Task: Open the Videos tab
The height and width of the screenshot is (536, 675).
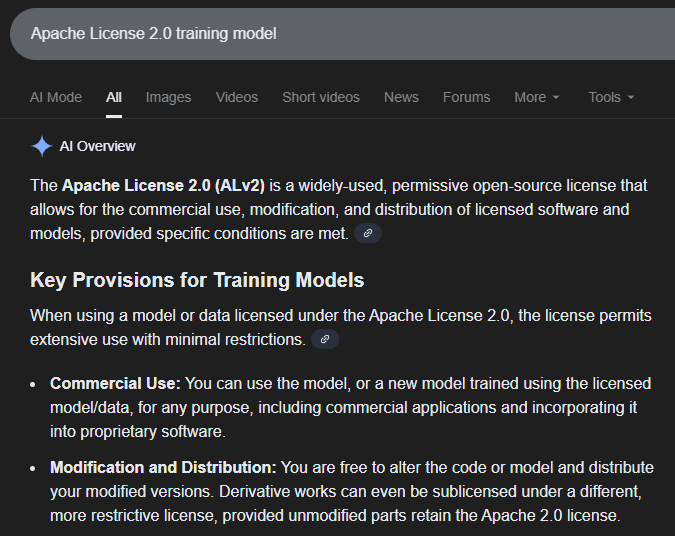Action: pos(237,97)
